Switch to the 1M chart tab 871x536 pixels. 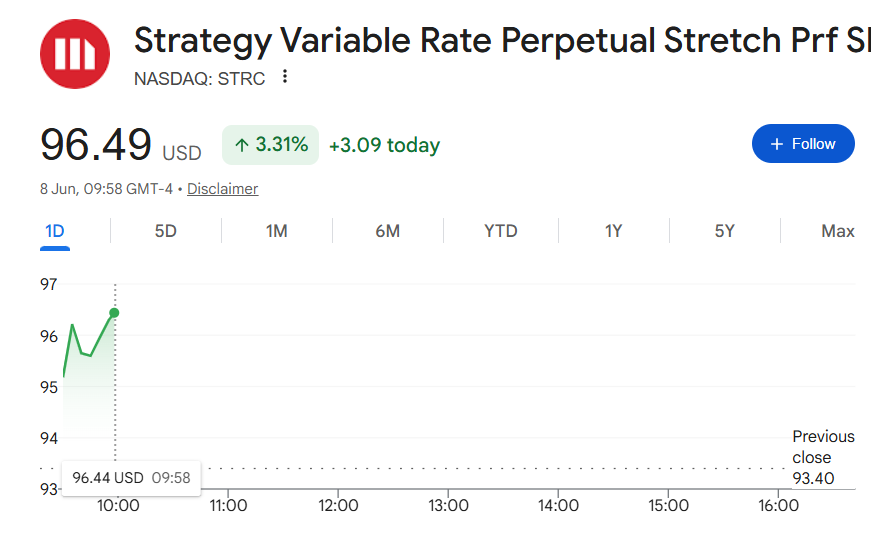(277, 231)
